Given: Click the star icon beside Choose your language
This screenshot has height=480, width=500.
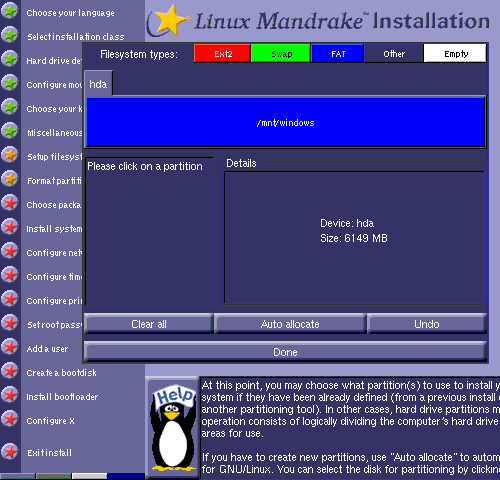Looking at the screenshot, I should (x=10, y=11).
